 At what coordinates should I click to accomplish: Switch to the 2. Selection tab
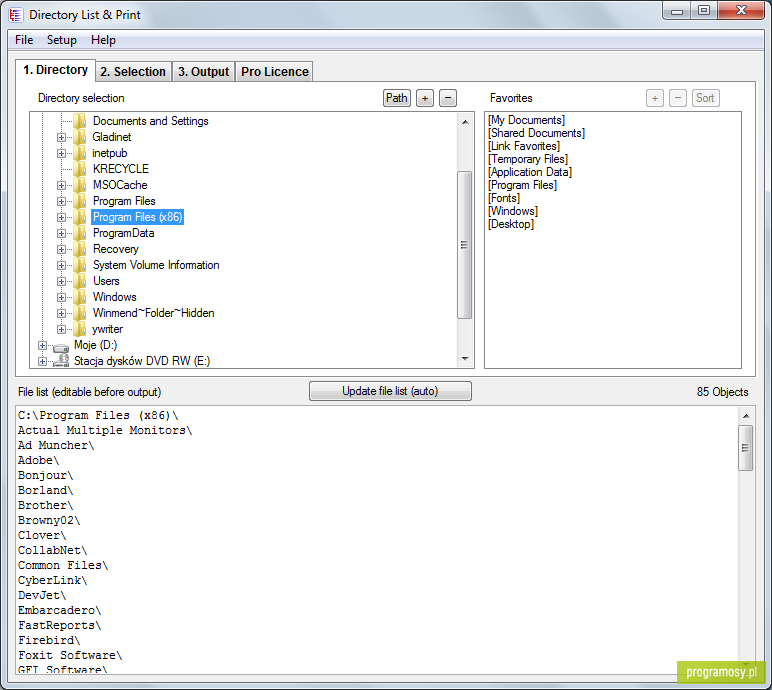click(133, 72)
